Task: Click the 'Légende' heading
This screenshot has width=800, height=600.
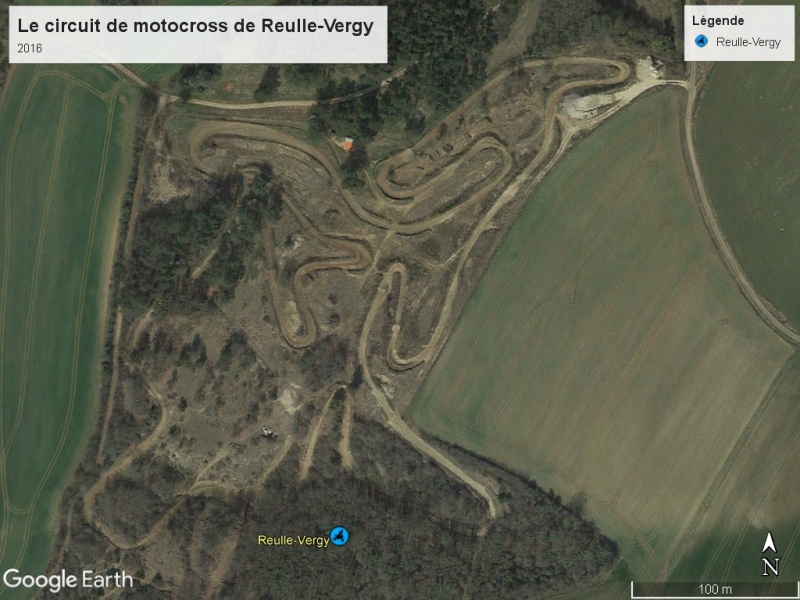Action: [x=718, y=21]
